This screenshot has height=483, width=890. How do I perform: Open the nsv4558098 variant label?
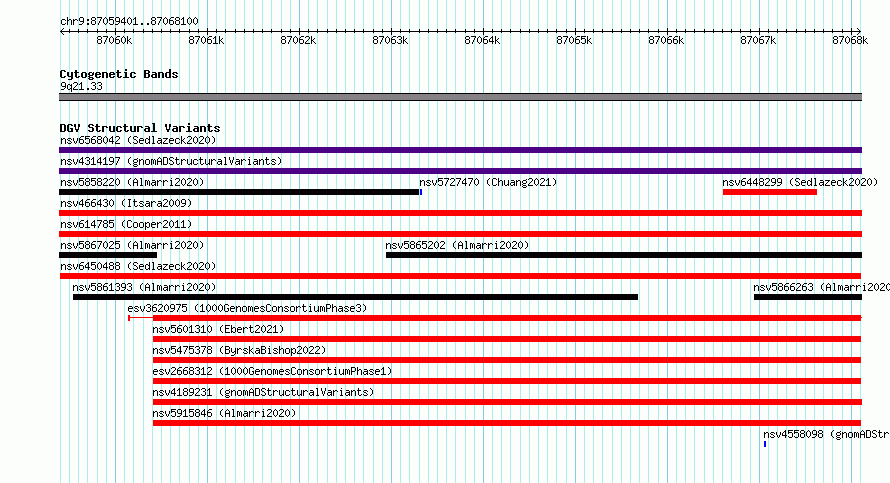click(x=826, y=434)
